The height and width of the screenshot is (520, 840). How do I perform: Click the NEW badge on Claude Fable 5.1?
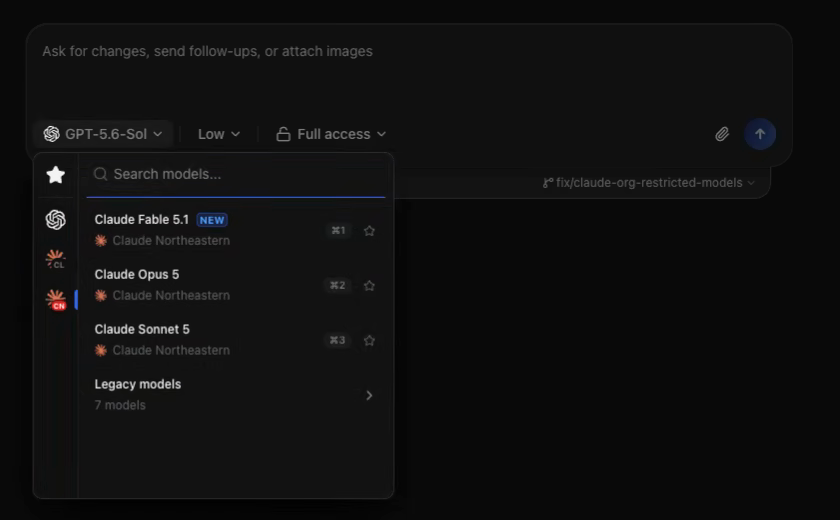[212, 220]
